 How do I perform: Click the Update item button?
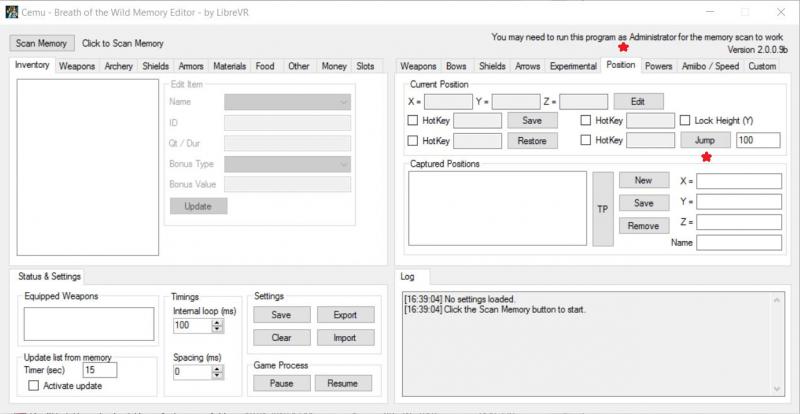(198, 206)
